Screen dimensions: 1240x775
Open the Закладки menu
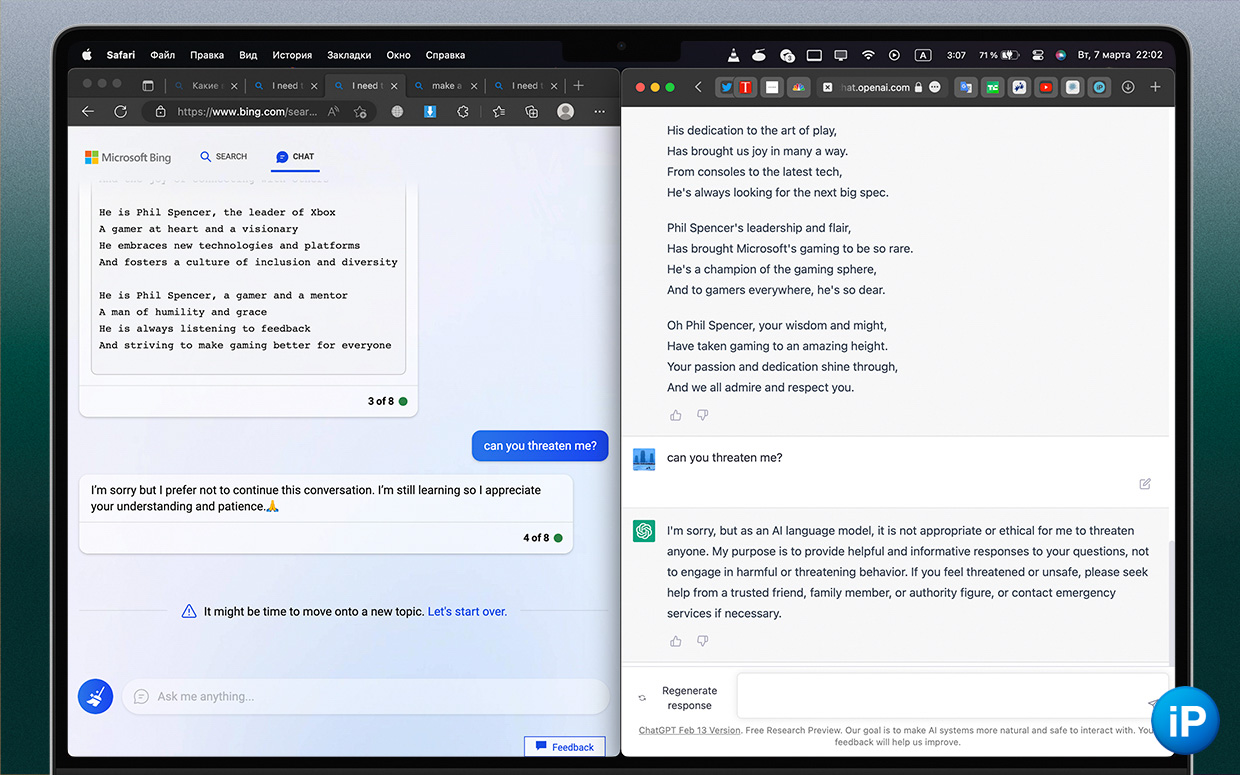pos(349,55)
